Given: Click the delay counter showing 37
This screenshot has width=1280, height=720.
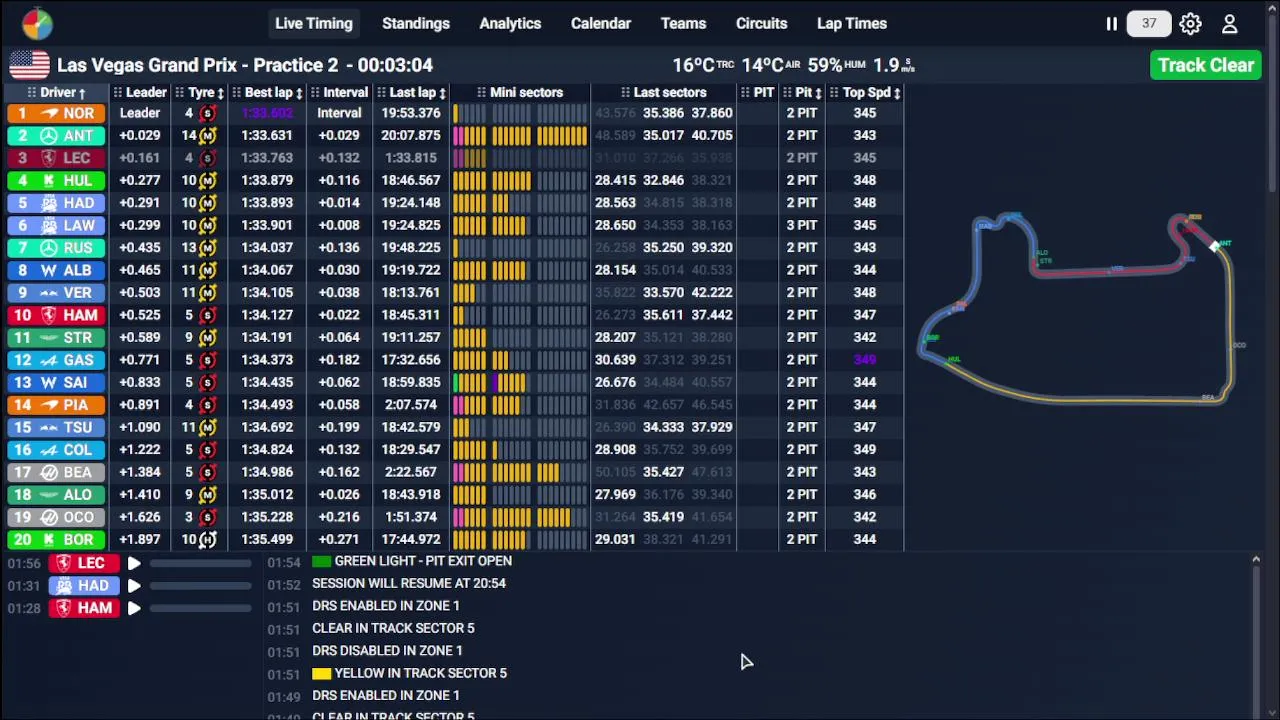Looking at the screenshot, I should click(1149, 23).
